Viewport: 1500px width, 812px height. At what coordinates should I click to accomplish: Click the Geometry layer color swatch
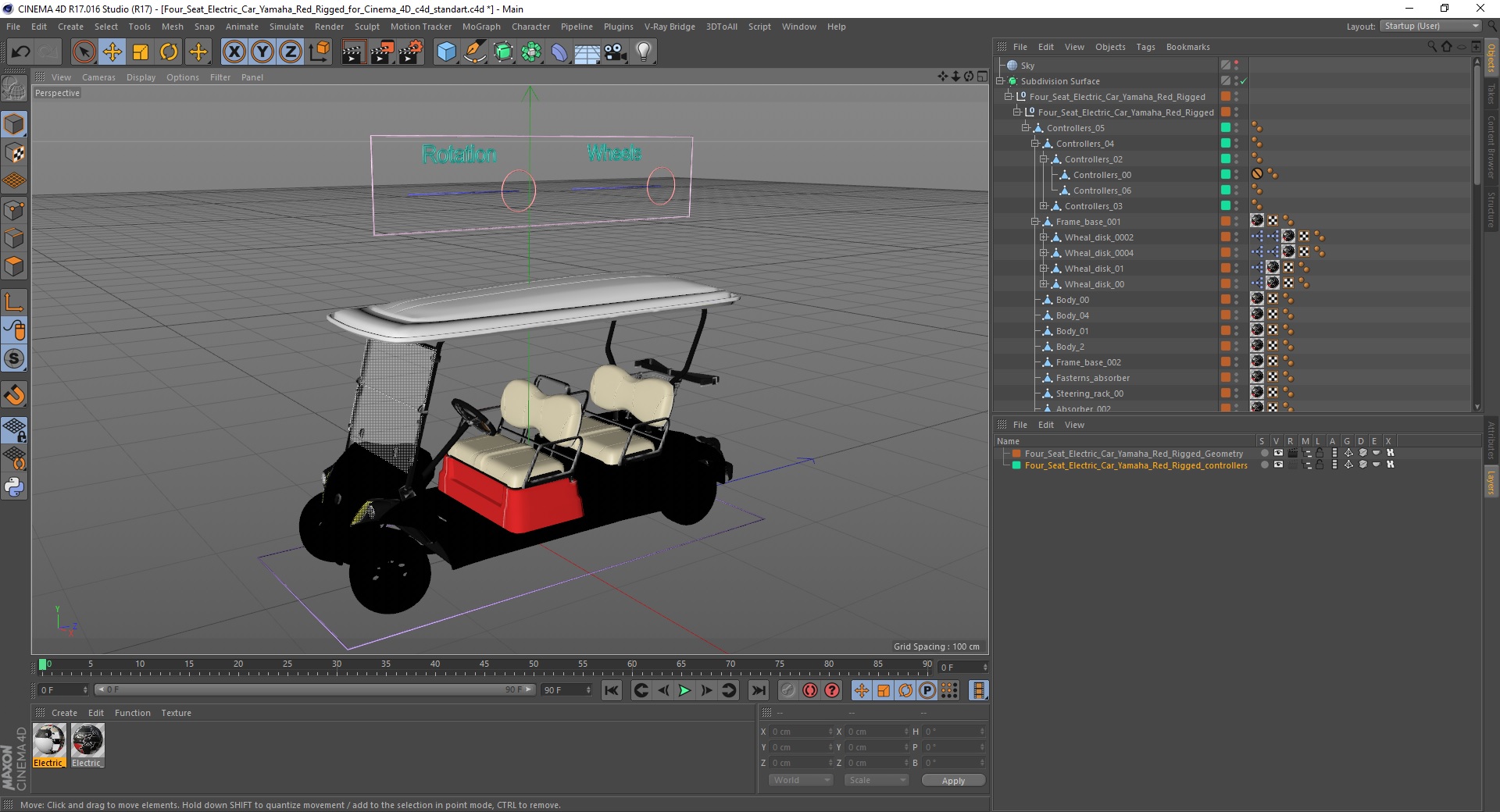[1016, 453]
